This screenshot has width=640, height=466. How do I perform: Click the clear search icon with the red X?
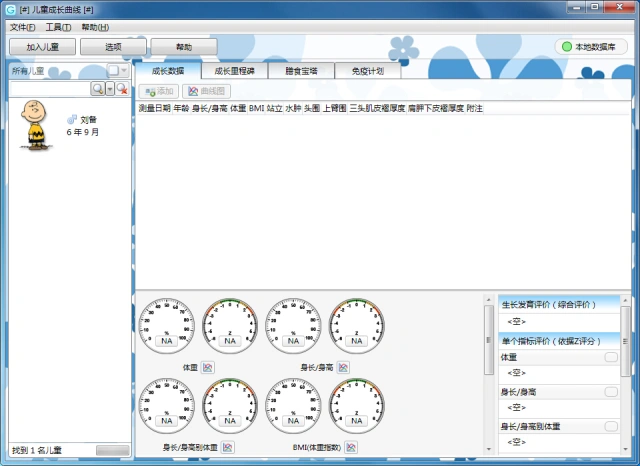click(122, 89)
